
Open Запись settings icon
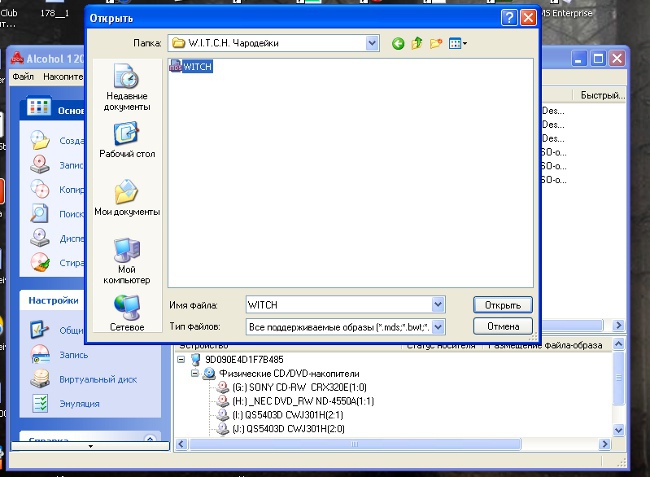(40, 354)
